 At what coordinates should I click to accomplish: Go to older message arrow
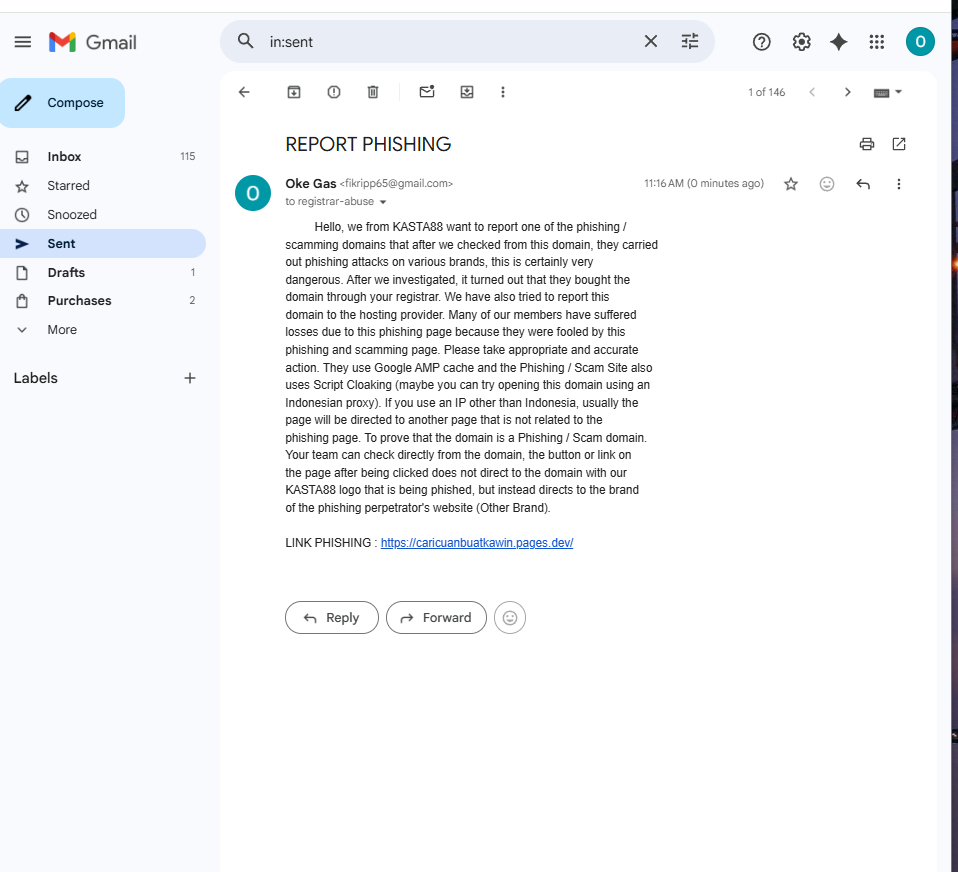coord(847,92)
